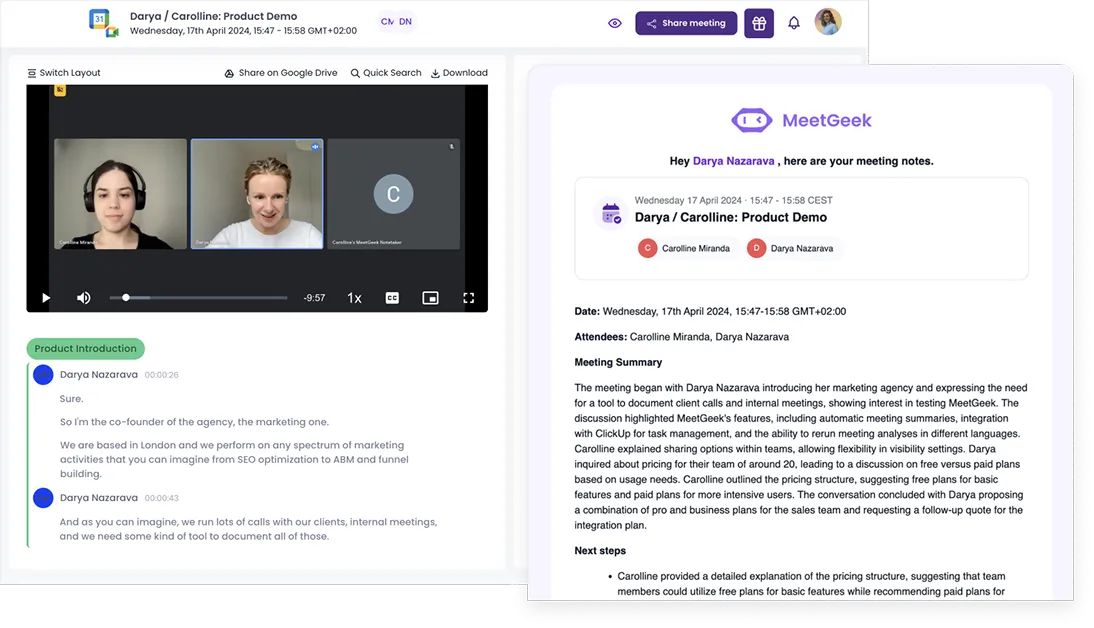
Task: Click the Next steps heading
Action: coord(600,551)
